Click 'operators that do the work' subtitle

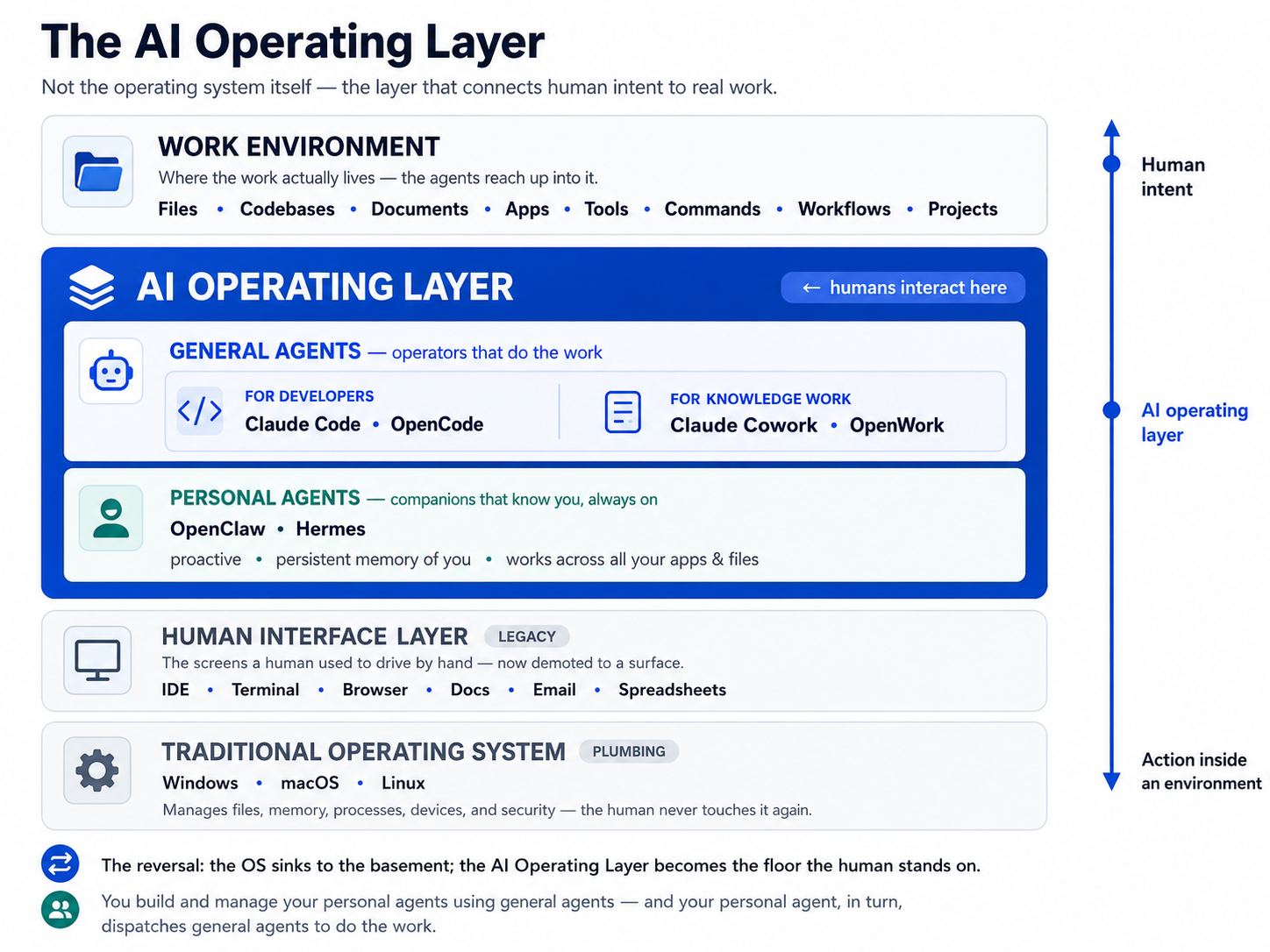[x=497, y=352]
